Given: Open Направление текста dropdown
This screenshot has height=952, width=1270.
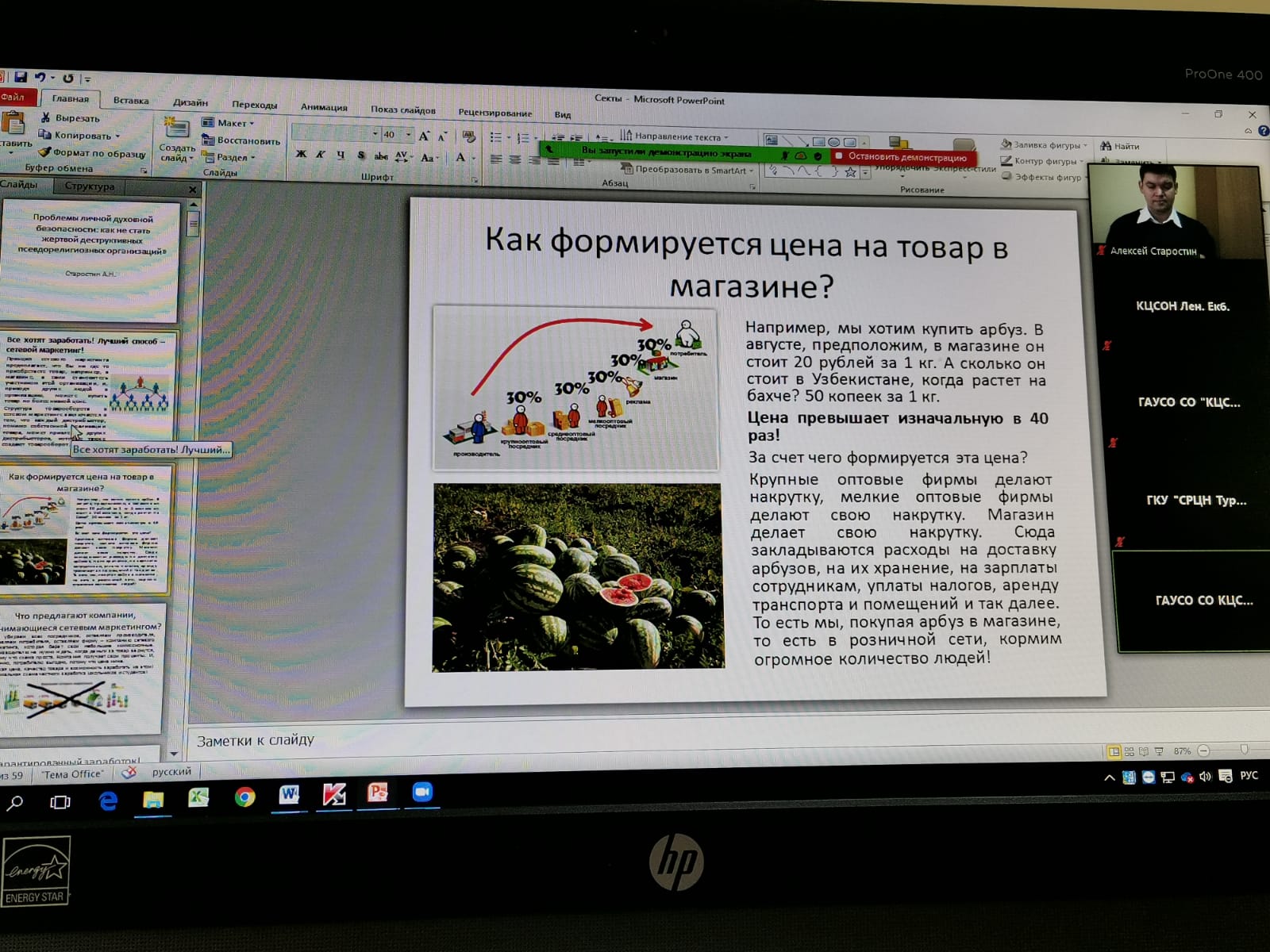Looking at the screenshot, I should [674, 136].
